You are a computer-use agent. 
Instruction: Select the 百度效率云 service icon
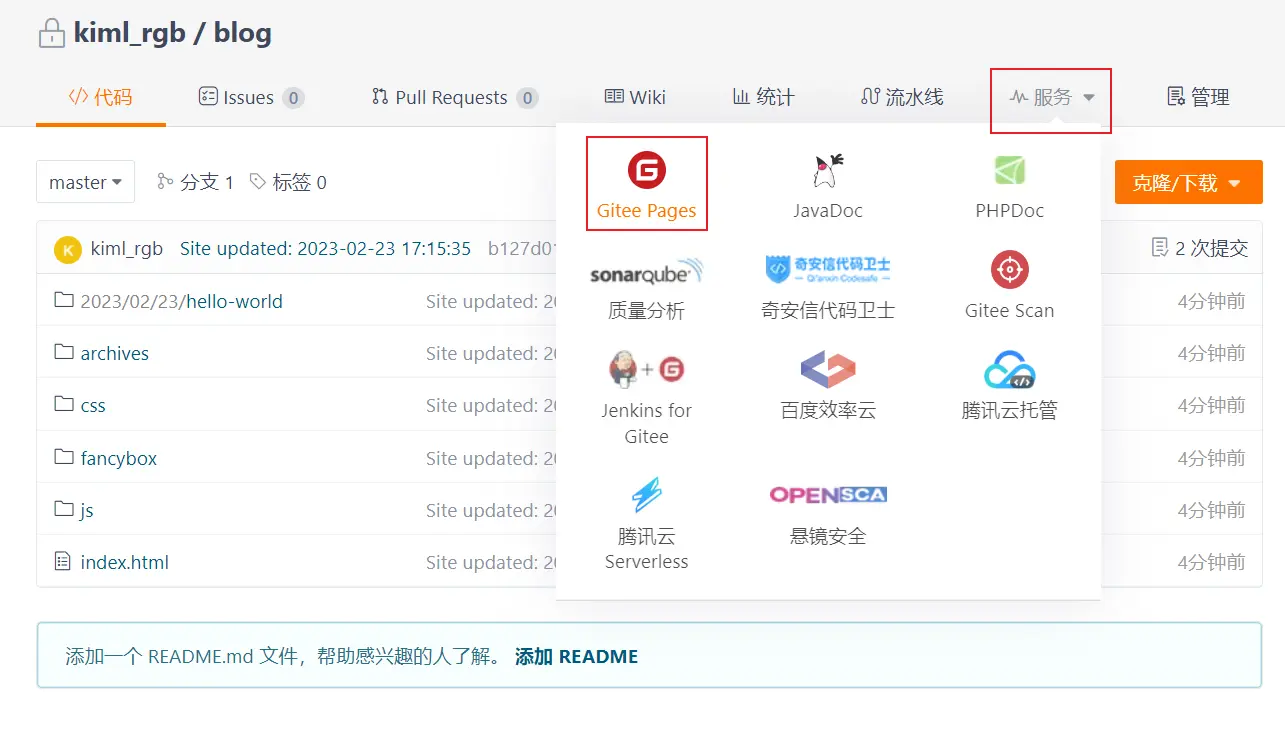827,370
